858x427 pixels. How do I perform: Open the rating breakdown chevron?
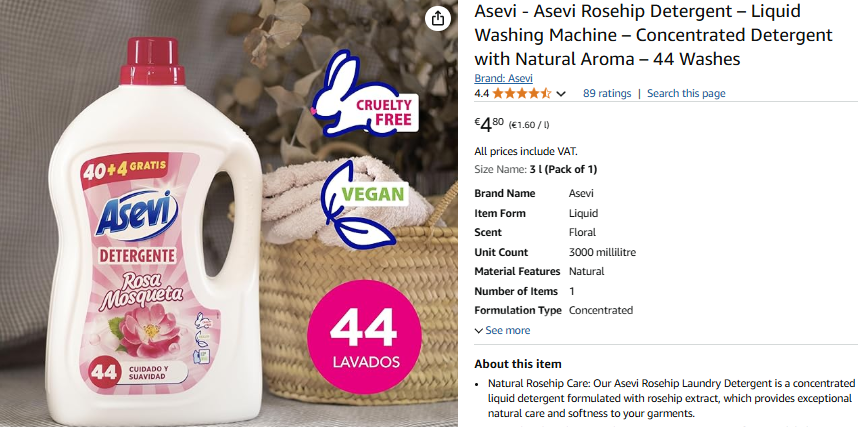point(560,94)
